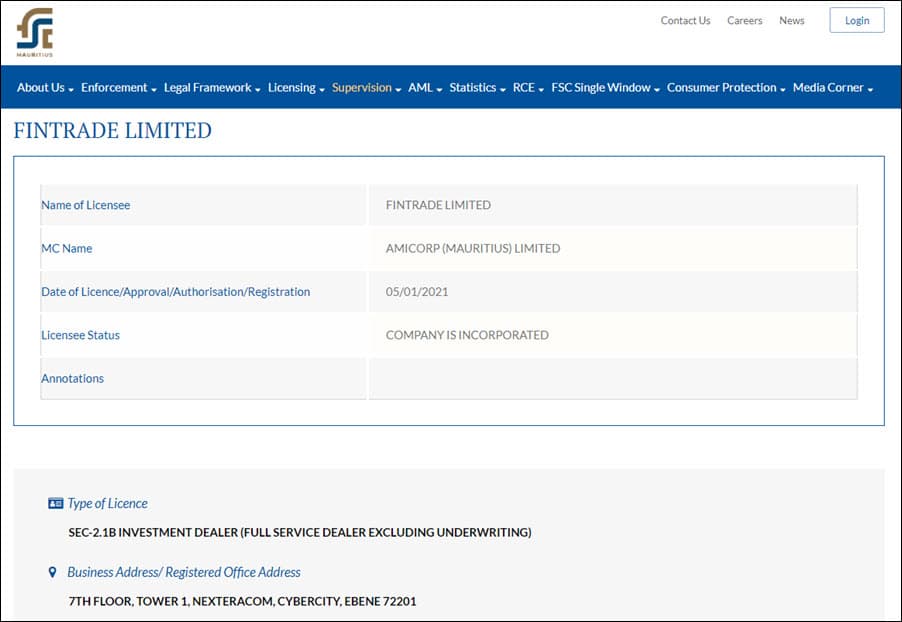Expand the About Us dropdown menu
902x622 pixels.
coord(45,88)
